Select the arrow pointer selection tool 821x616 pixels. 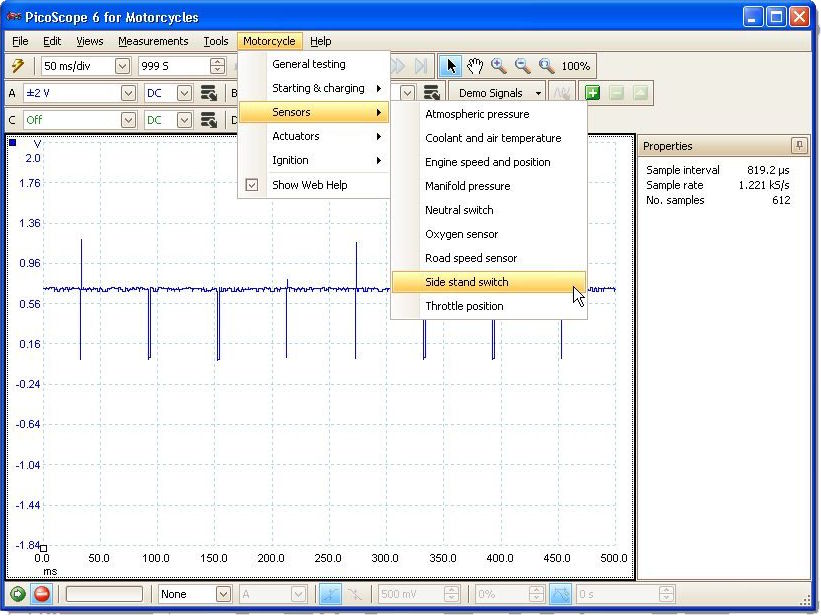point(450,66)
